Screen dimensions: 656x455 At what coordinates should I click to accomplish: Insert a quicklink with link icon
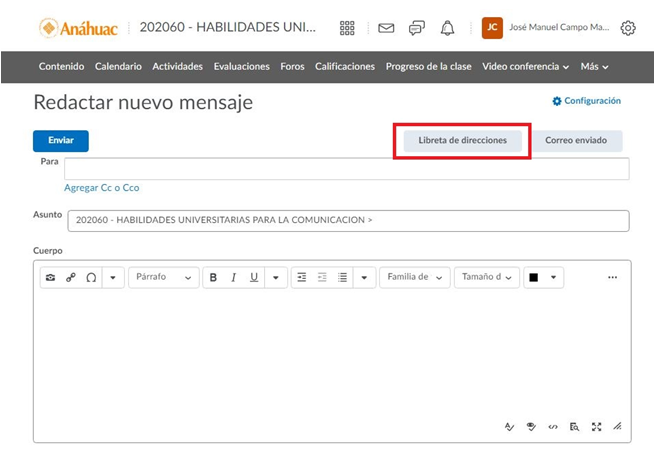point(71,277)
